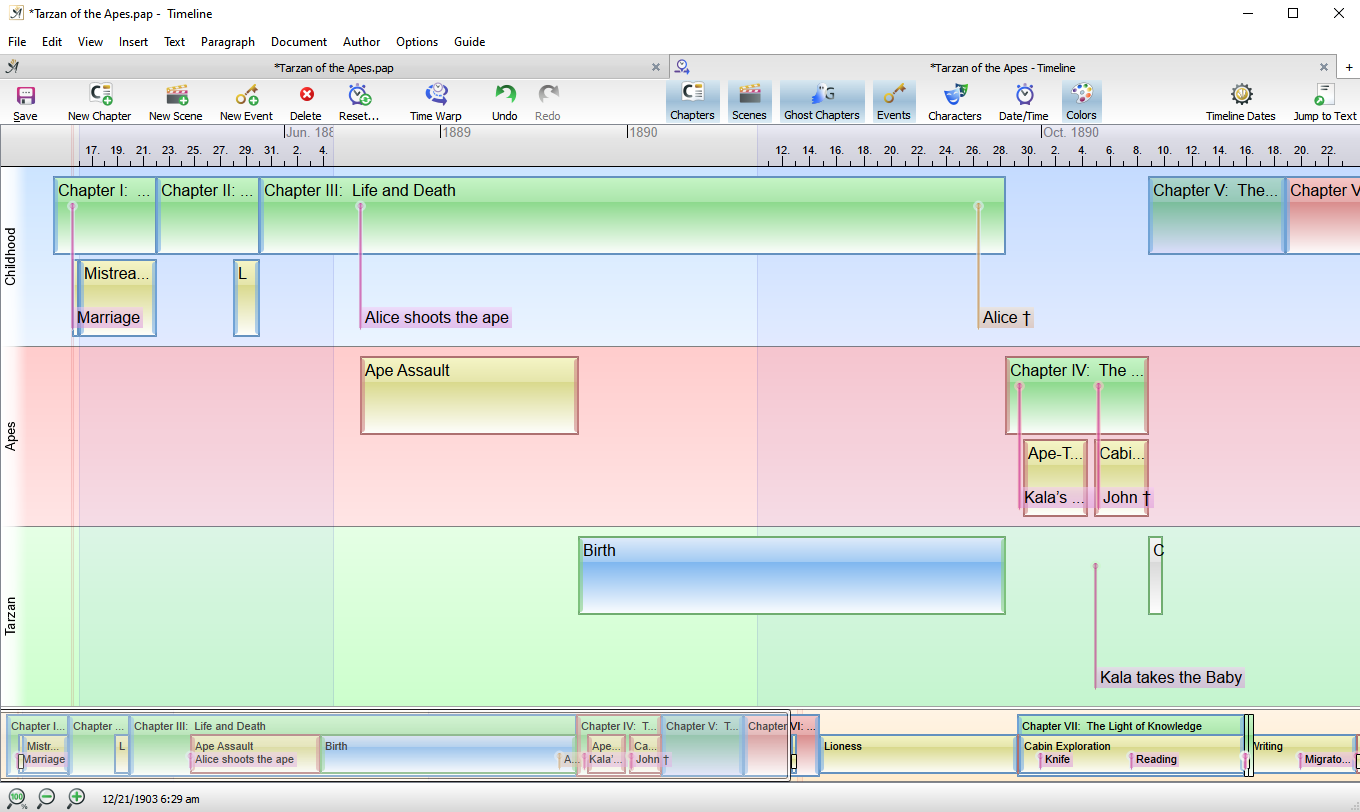Image resolution: width=1360 pixels, height=812 pixels.
Task: Open the Paragraph menu
Action: pos(228,42)
